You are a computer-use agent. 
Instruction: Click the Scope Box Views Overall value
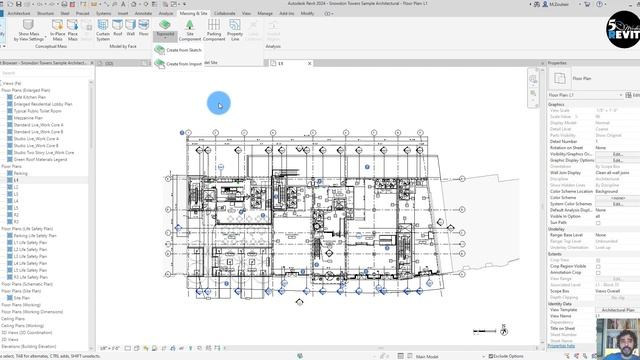point(617,291)
